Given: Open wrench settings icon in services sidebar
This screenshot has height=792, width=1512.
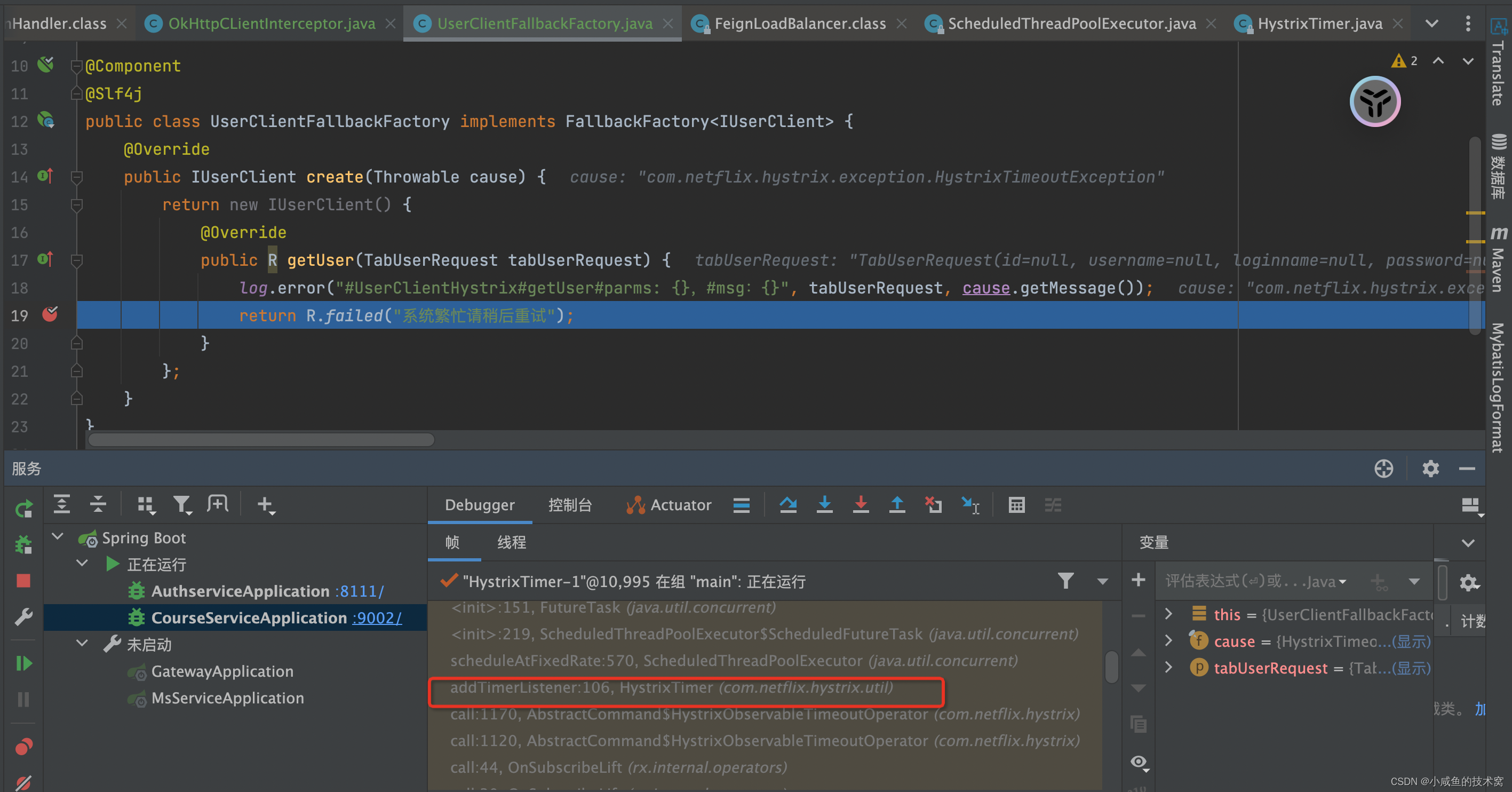Looking at the screenshot, I should (23, 616).
